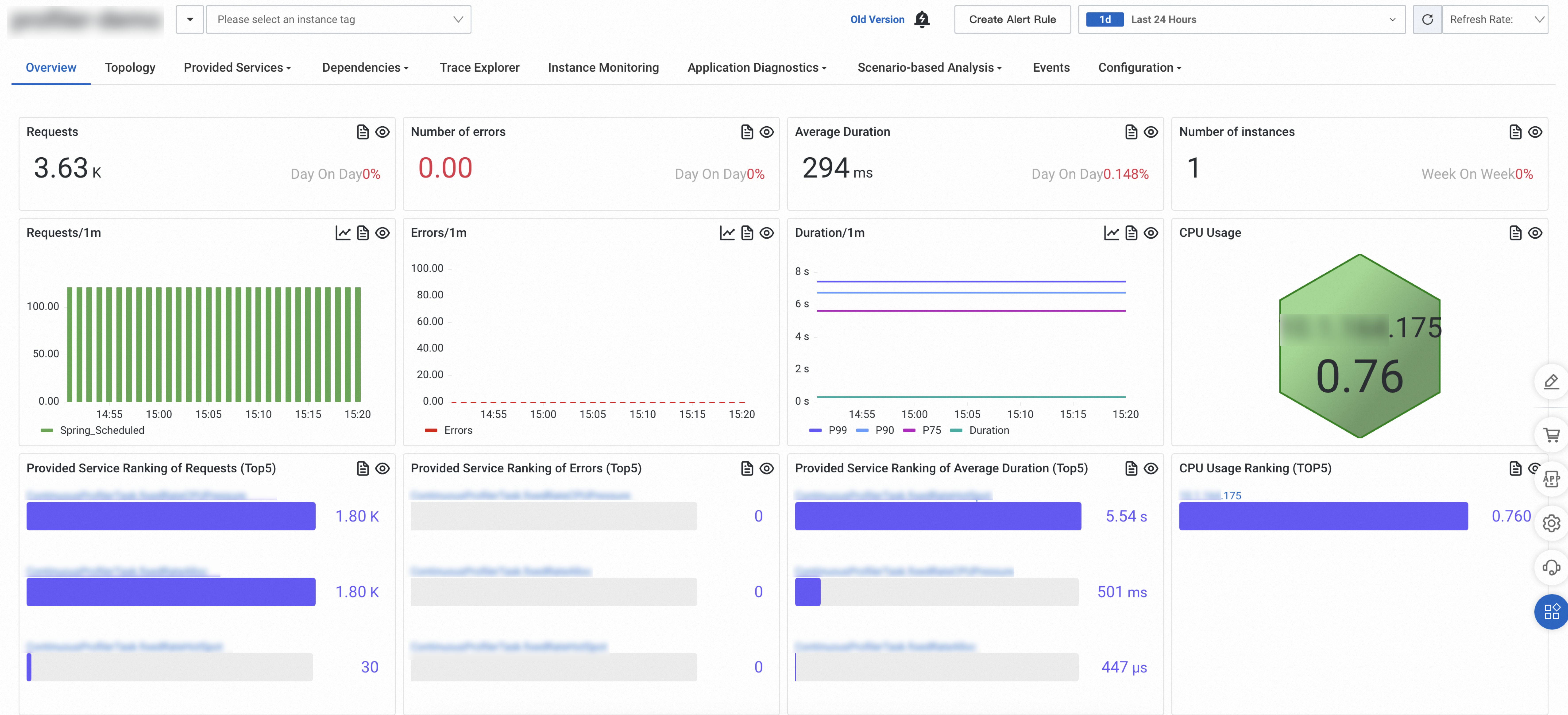This screenshot has height=715, width=1568.
Task: Toggle eye visibility on Average Duration card
Action: [x=1151, y=132]
